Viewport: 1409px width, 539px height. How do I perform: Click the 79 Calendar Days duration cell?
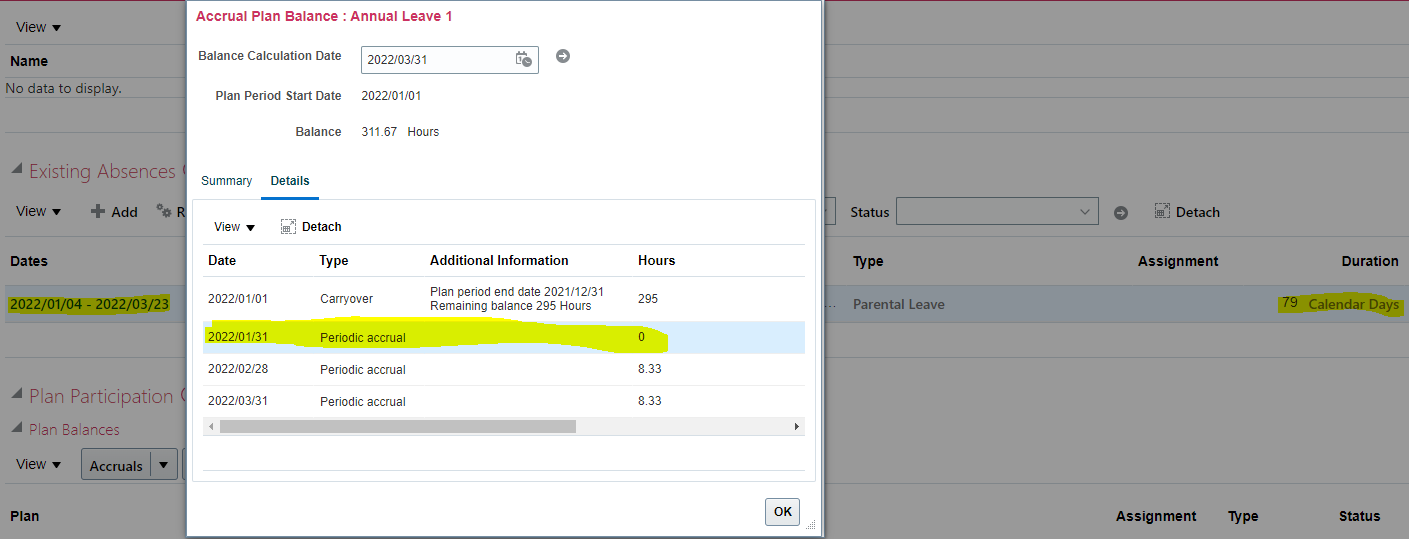tap(1340, 303)
